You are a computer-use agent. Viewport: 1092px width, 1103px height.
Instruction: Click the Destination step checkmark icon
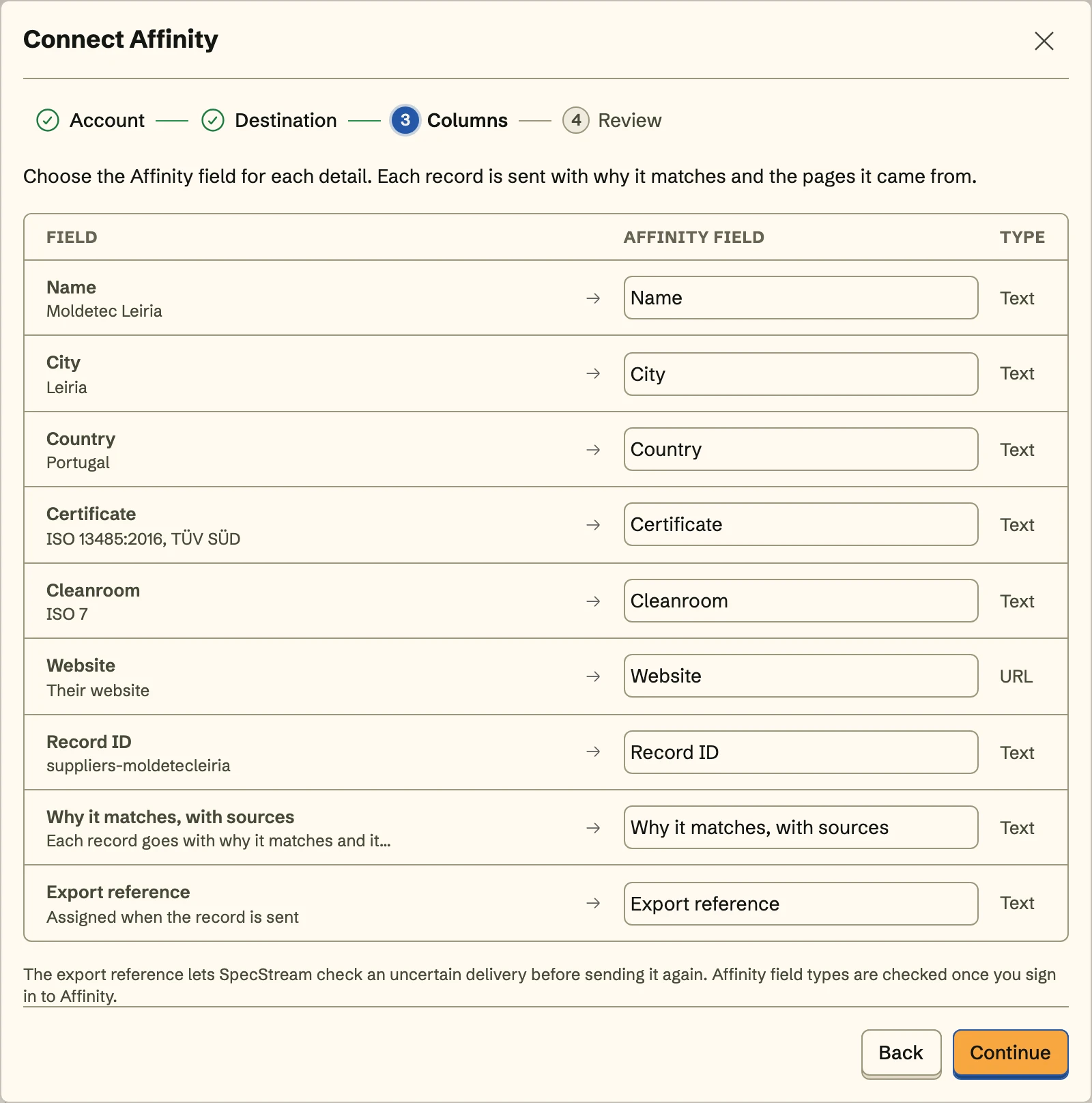213,120
